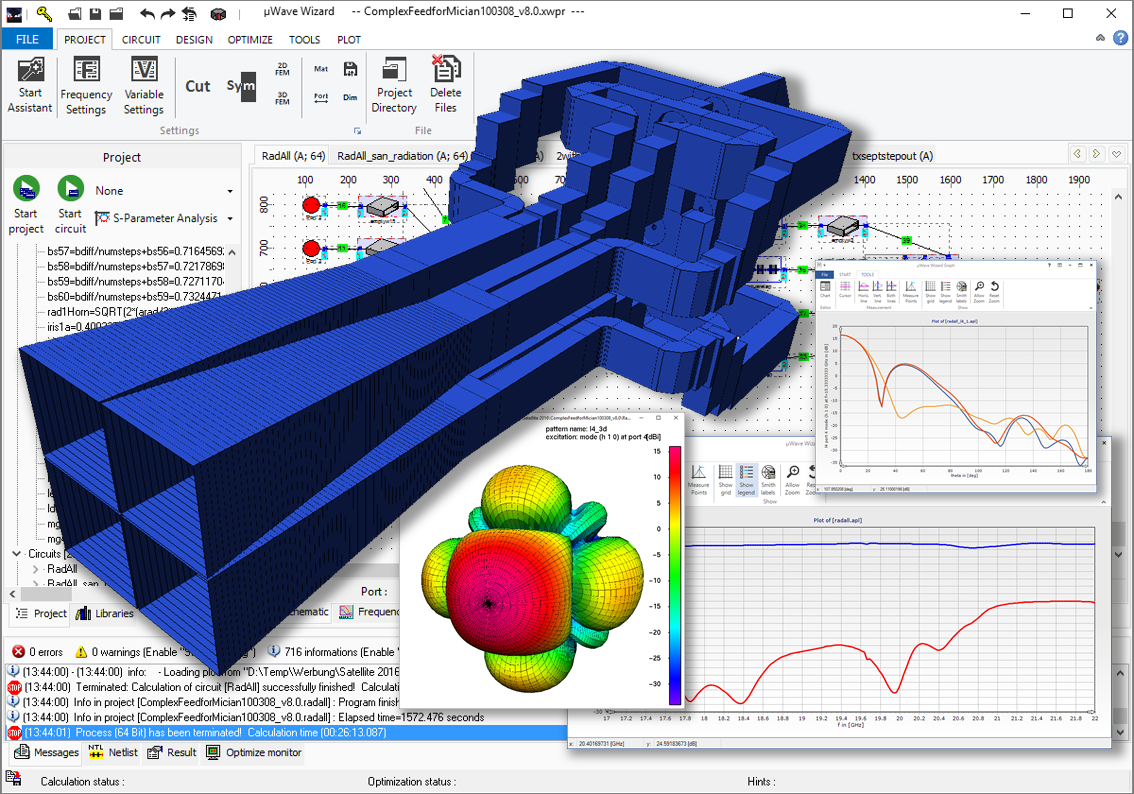Switch to the OPTIMIZE ribbon tab

(x=250, y=40)
